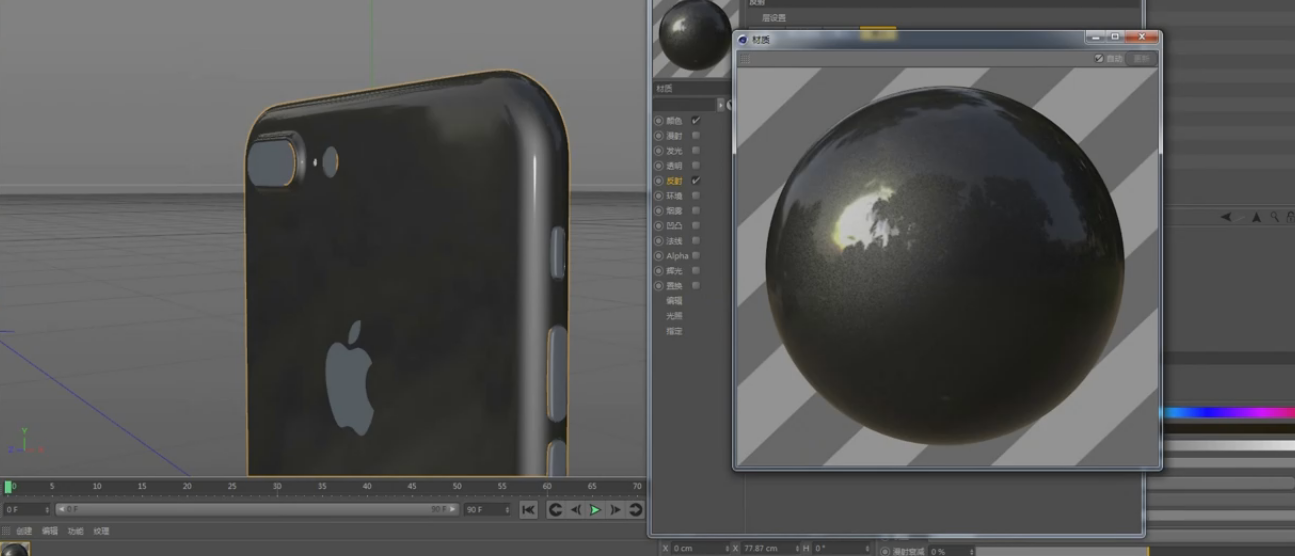The height and width of the screenshot is (556, 1295).
Task: Enable the 置换 channel checkbox
Action: tap(696, 285)
